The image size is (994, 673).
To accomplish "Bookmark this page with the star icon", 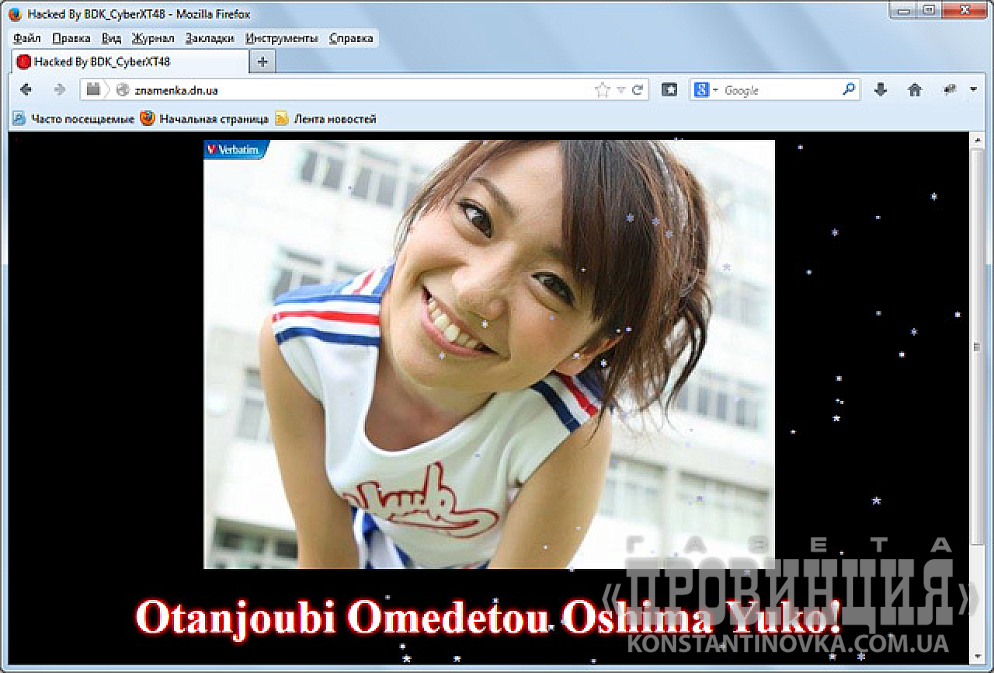I will click(602, 90).
